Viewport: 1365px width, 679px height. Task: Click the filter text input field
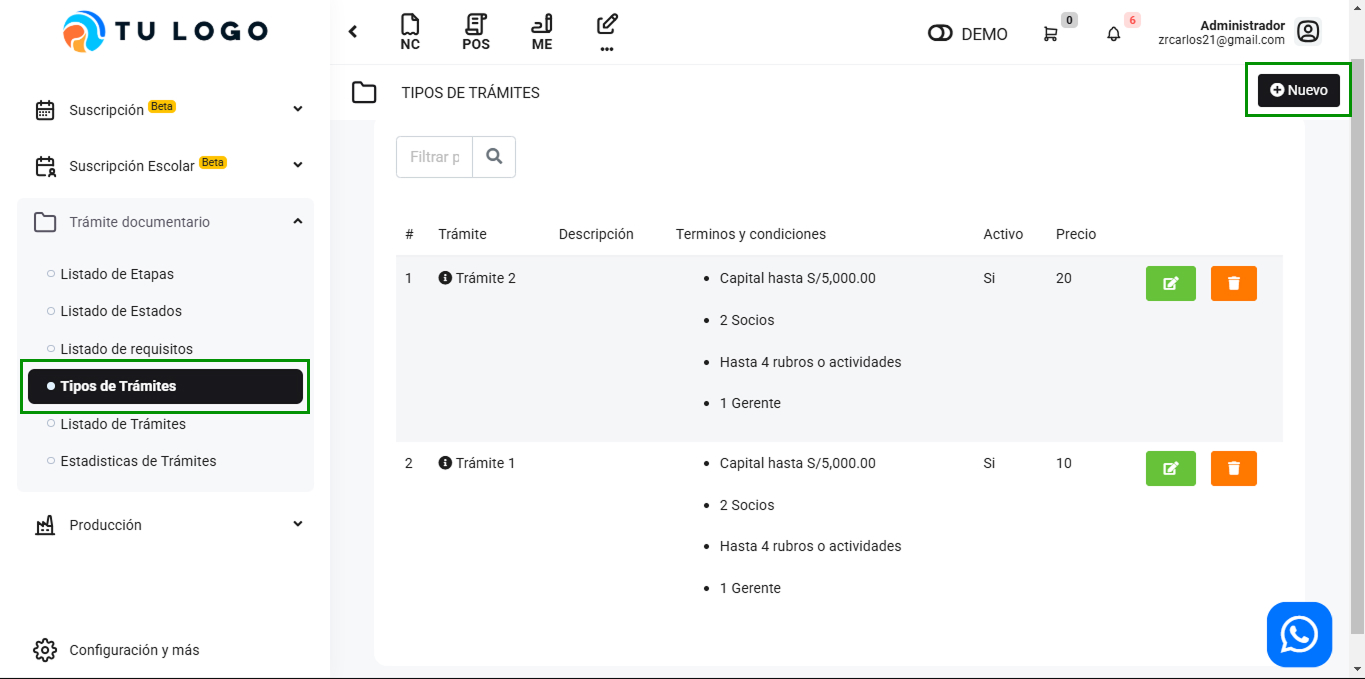(x=435, y=157)
